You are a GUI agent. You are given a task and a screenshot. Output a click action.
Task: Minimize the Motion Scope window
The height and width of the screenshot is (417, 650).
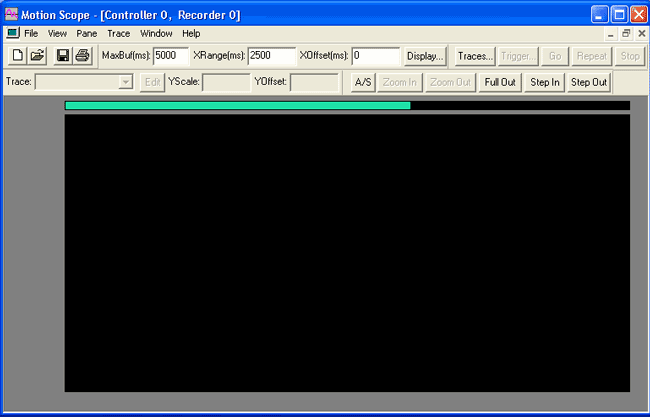click(599, 15)
